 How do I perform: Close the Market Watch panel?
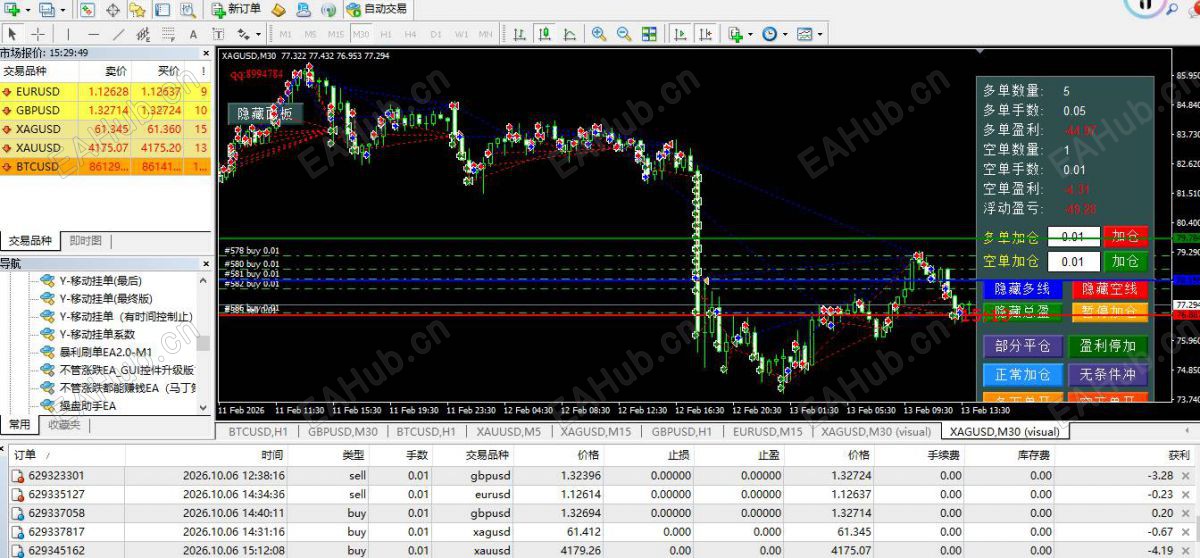pyautogui.click(x=207, y=53)
